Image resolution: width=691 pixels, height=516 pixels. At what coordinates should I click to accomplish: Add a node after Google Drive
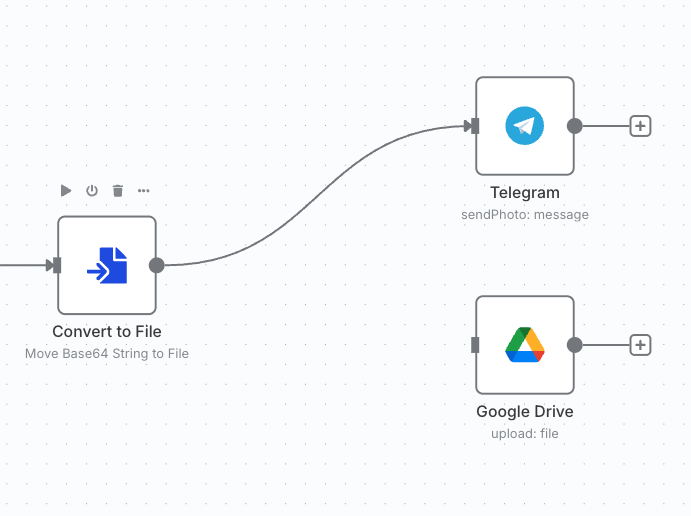click(640, 345)
